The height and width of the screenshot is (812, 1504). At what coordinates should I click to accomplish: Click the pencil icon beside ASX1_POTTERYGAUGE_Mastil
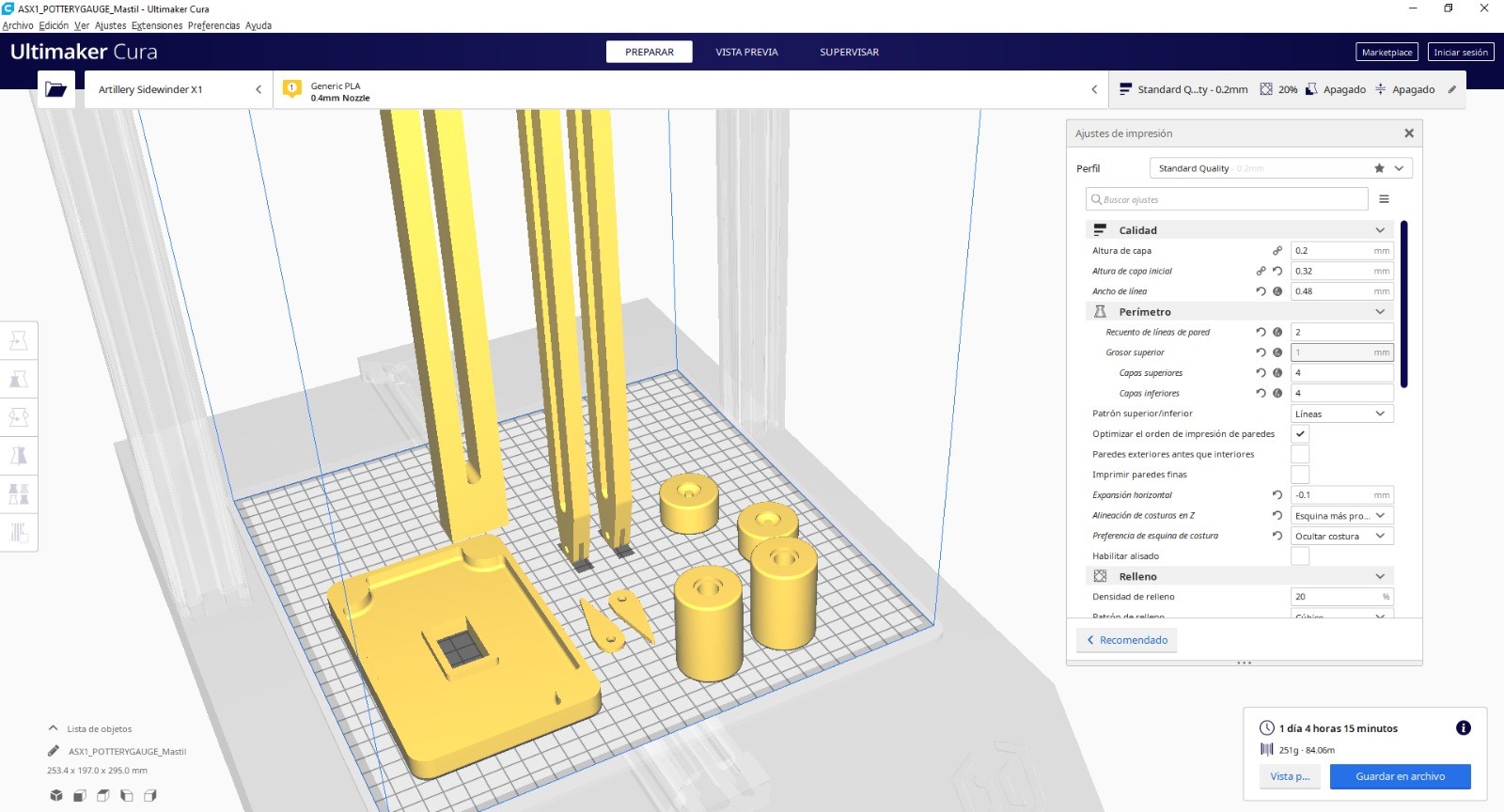[x=54, y=751]
